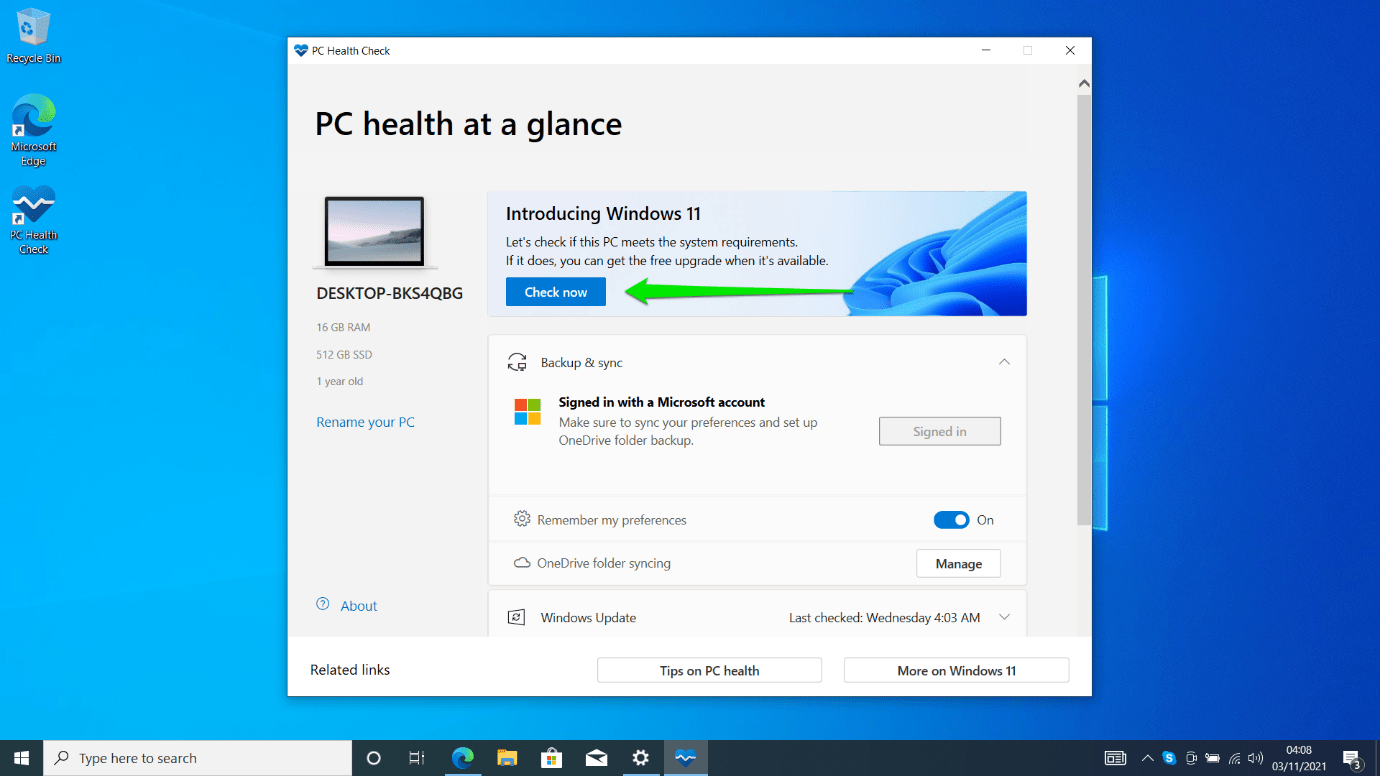
Task: Click the Backup & sync icon
Action: [x=516, y=362]
